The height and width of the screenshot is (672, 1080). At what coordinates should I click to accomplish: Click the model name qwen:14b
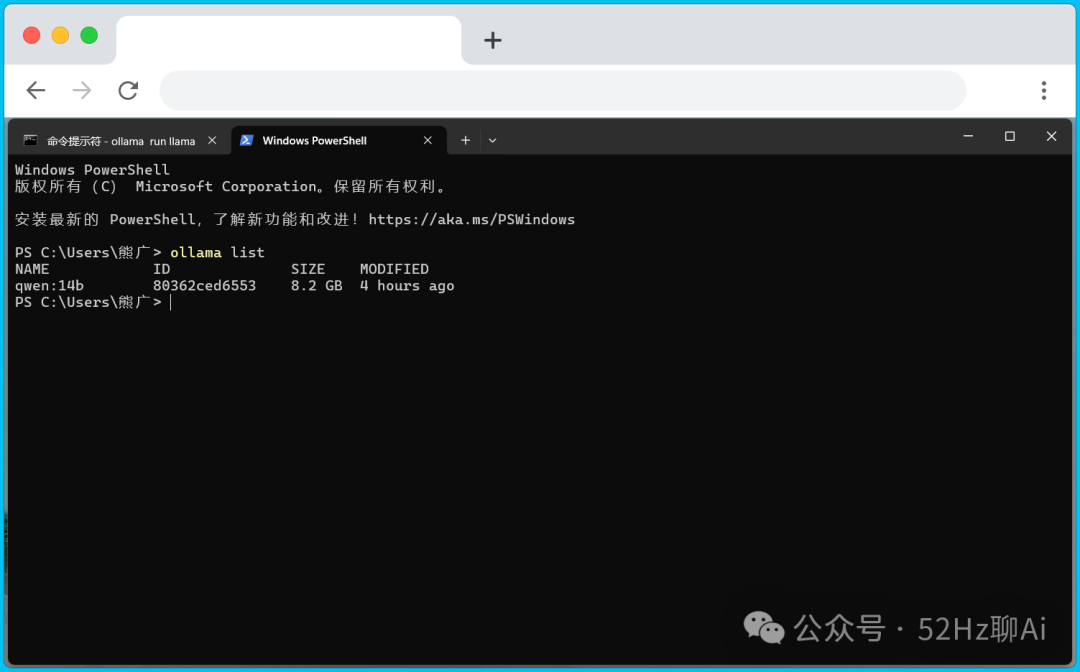coord(50,286)
